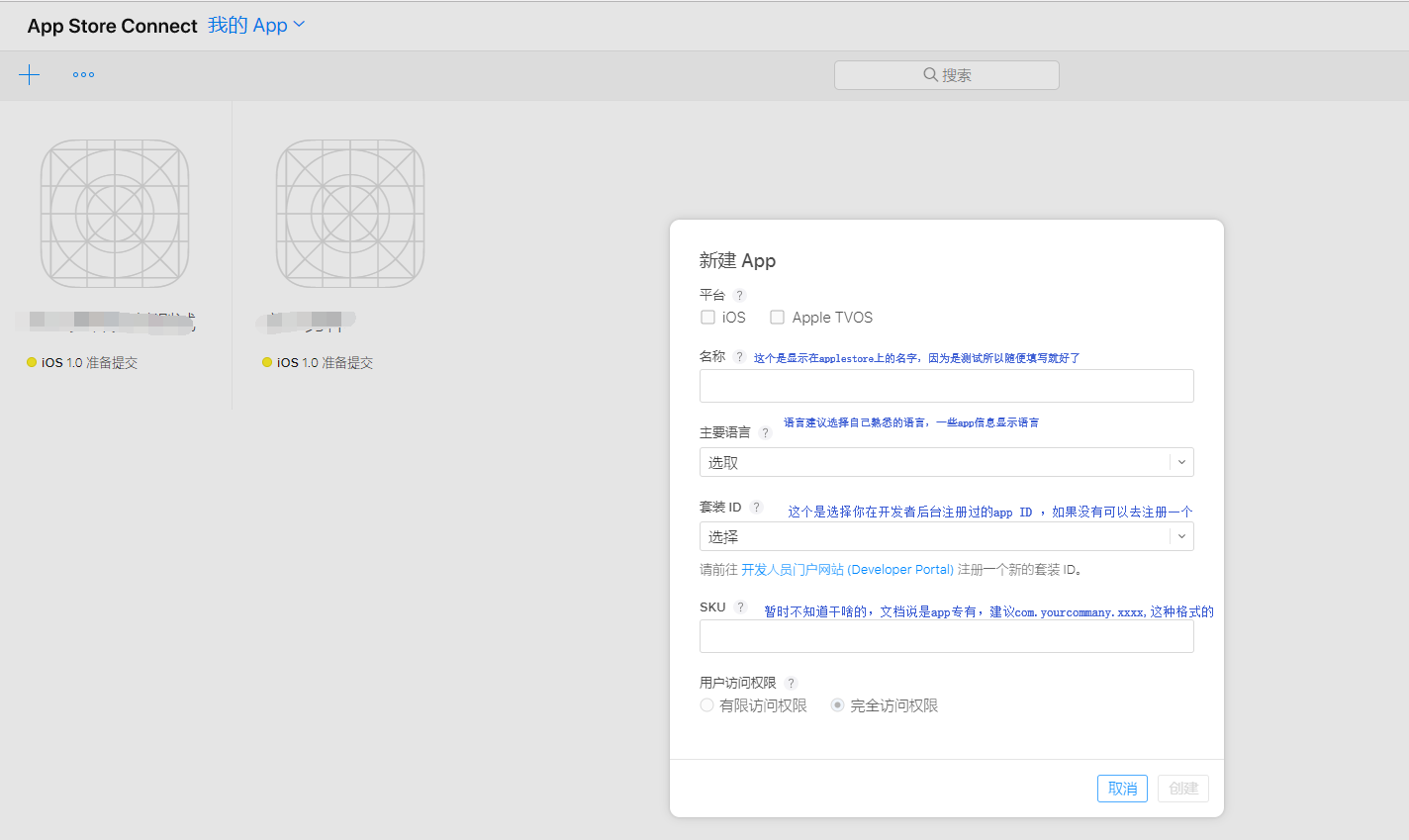
Task: Click the SKU input field
Action: point(947,636)
